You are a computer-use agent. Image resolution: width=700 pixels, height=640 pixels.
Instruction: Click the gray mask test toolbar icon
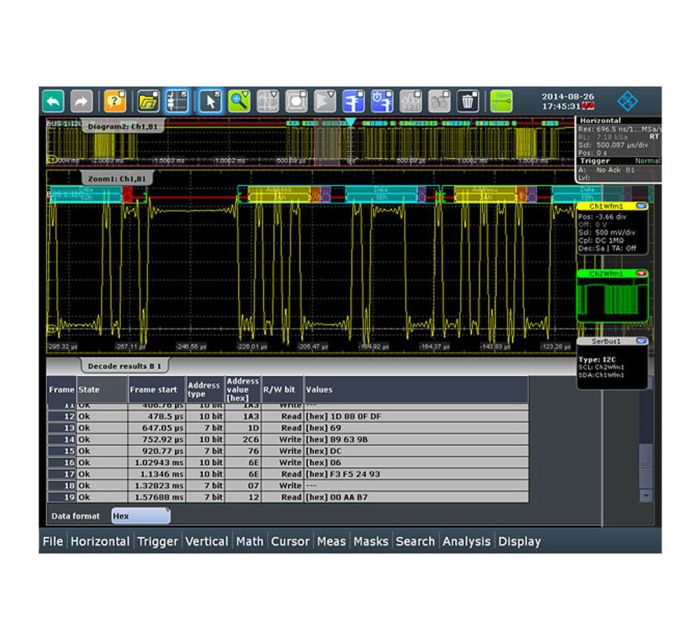coord(296,101)
